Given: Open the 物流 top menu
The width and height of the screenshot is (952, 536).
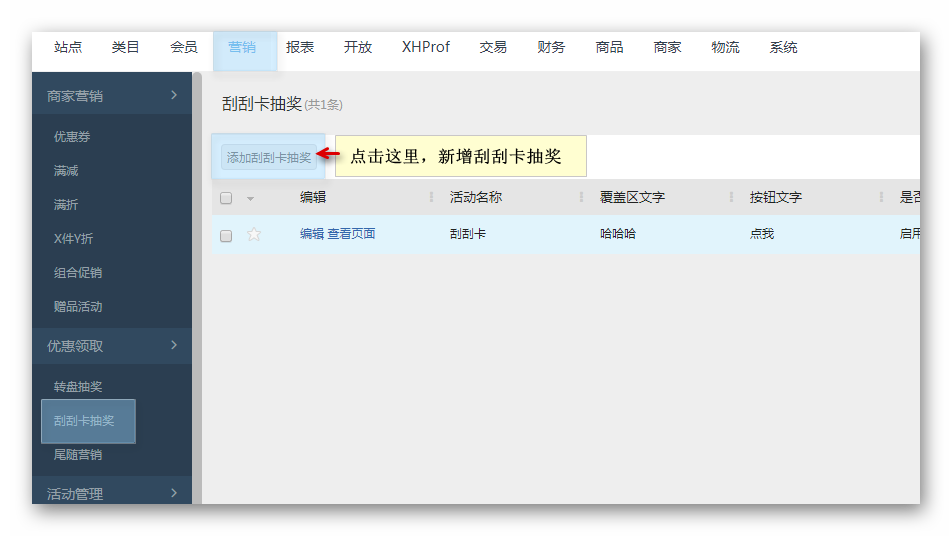Looking at the screenshot, I should 725,47.
